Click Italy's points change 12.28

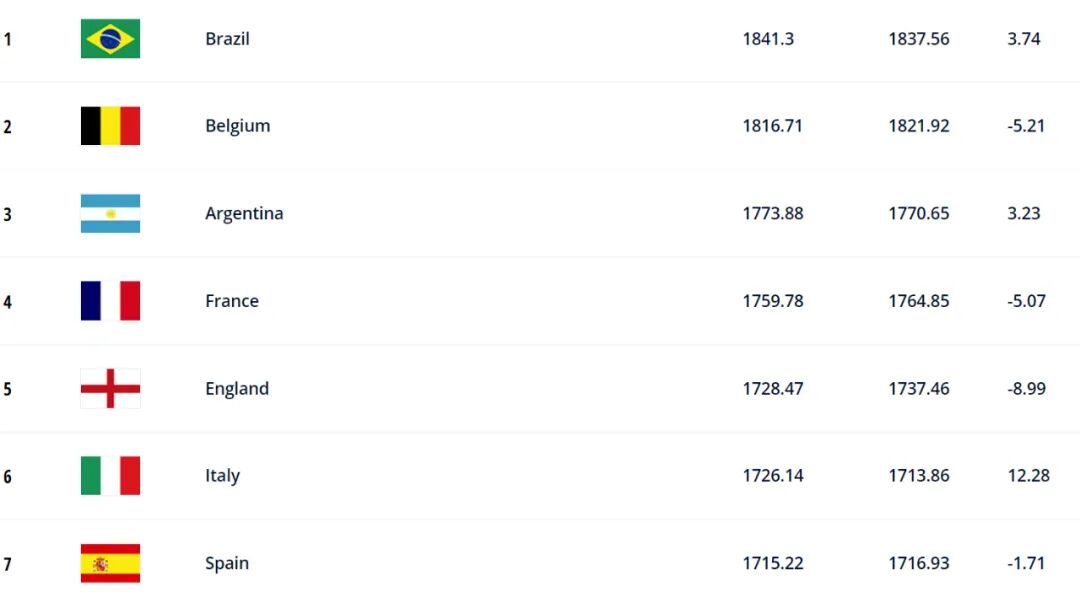(1028, 476)
